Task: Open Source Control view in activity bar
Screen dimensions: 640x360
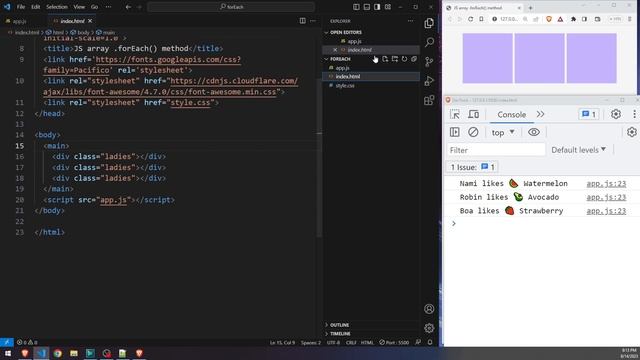Action: click(429, 61)
